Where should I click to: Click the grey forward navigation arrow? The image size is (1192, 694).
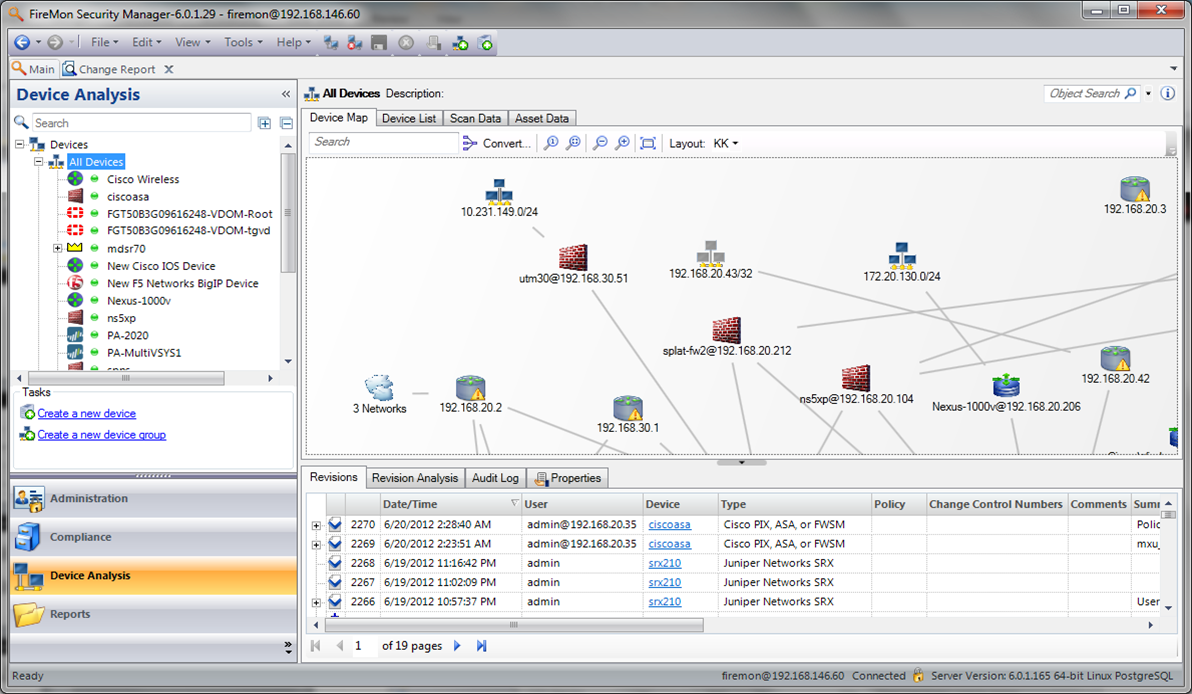[x=55, y=43]
